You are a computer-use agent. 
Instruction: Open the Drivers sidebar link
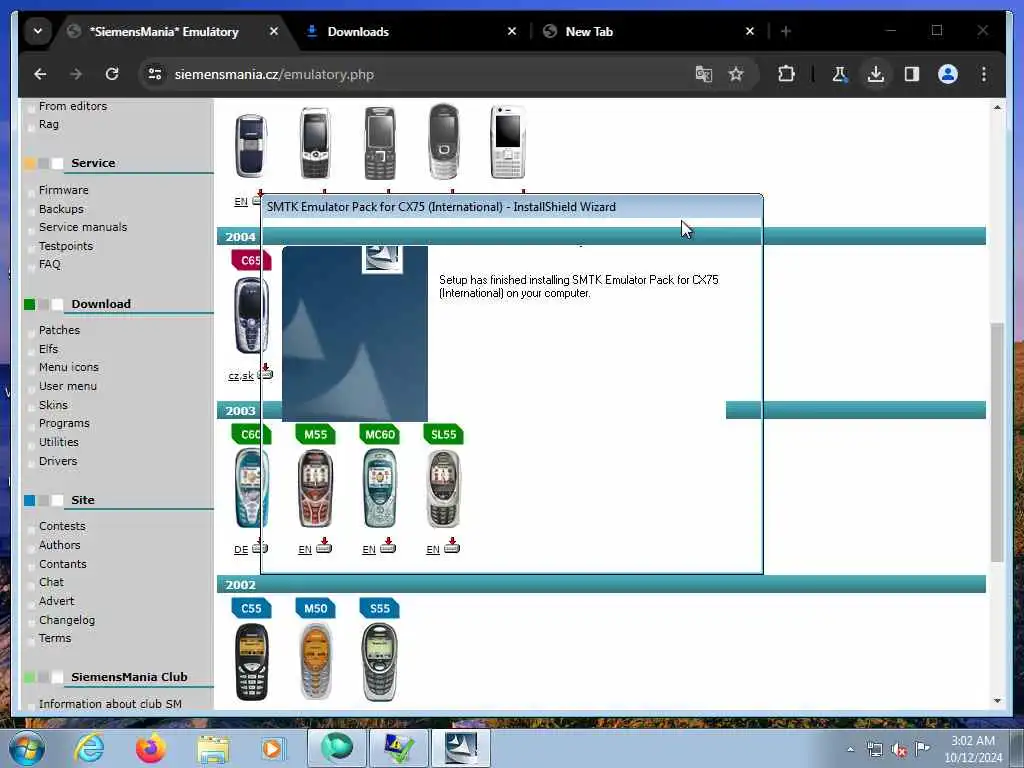(58, 462)
